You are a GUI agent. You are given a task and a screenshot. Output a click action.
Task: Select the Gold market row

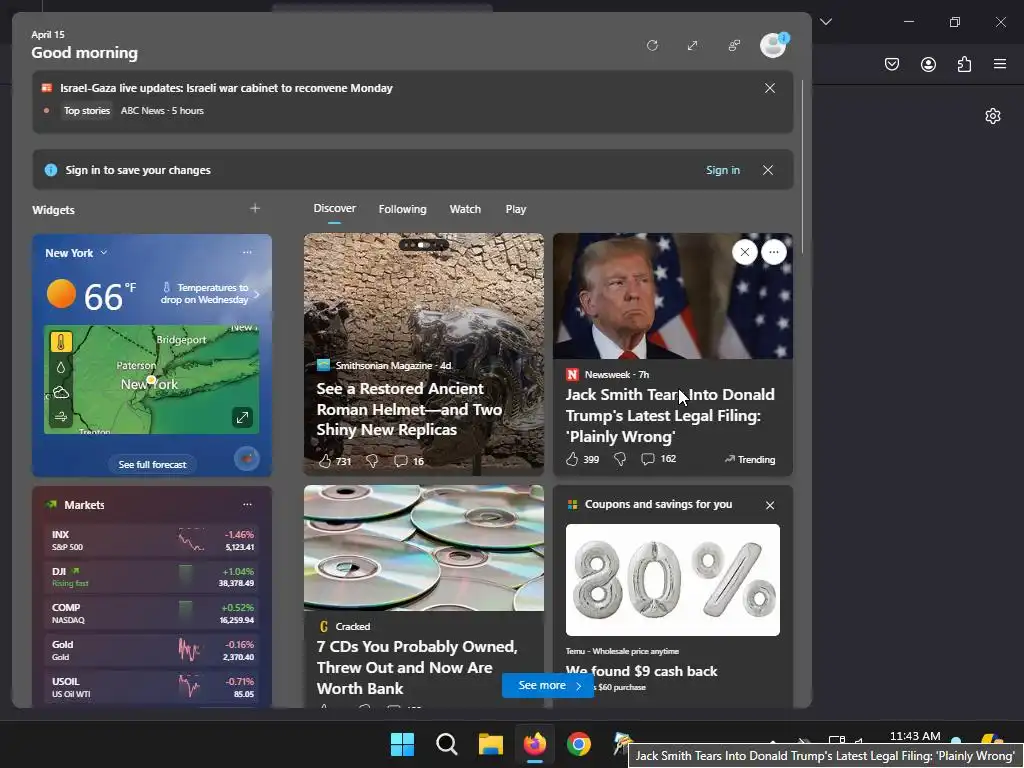pos(152,650)
